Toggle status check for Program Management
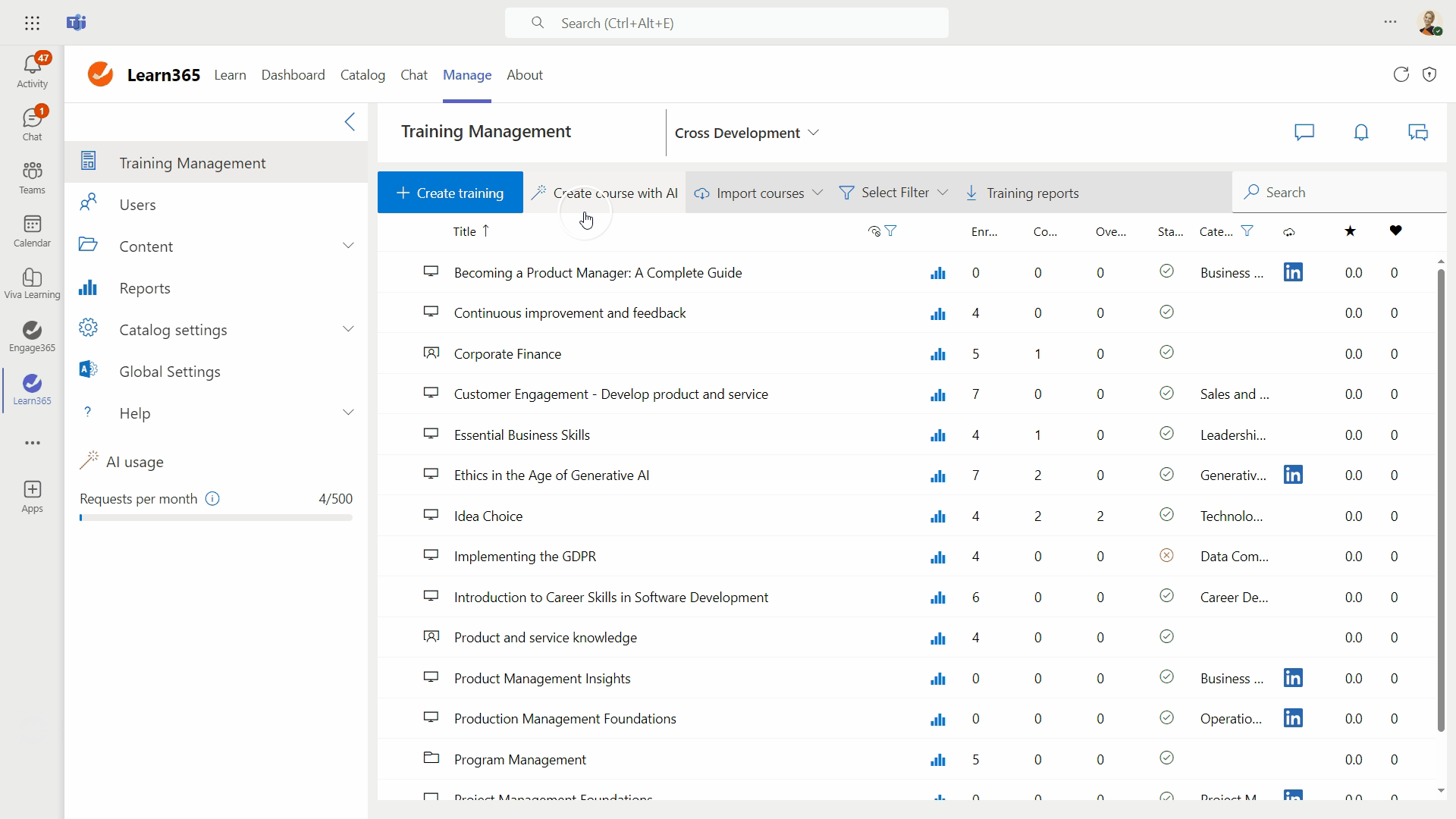Screen dimensions: 1456x819 coord(1167,758)
